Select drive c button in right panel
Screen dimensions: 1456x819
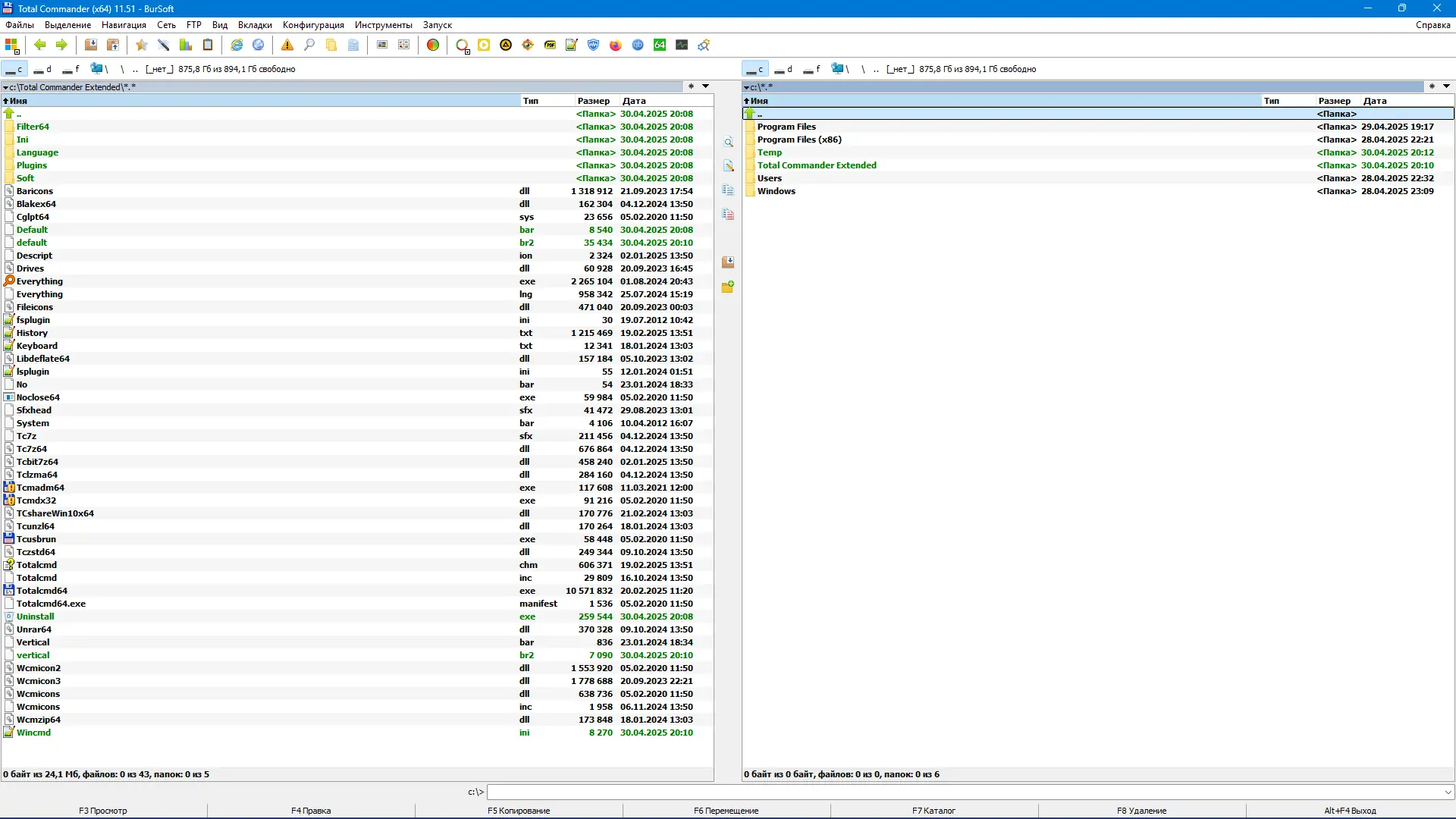pos(755,69)
